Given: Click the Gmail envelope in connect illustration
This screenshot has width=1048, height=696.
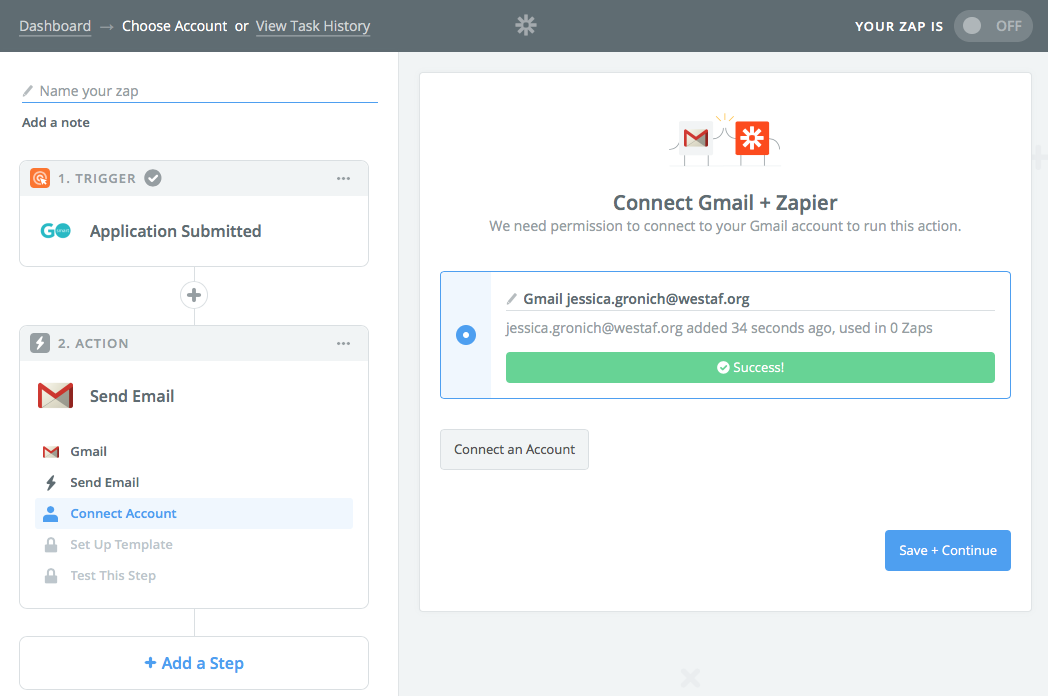Looking at the screenshot, I should point(696,138).
